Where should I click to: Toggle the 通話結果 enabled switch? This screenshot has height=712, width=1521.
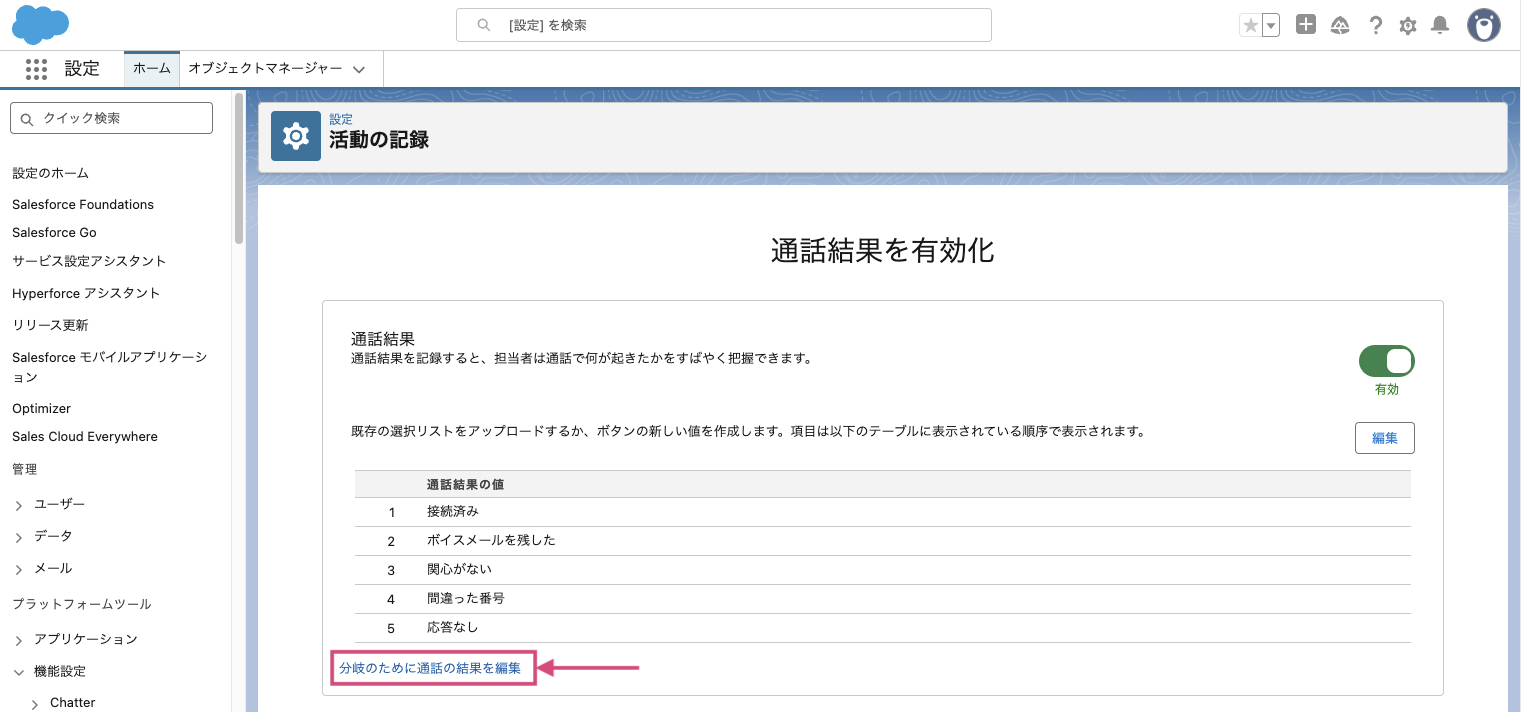[1386, 361]
